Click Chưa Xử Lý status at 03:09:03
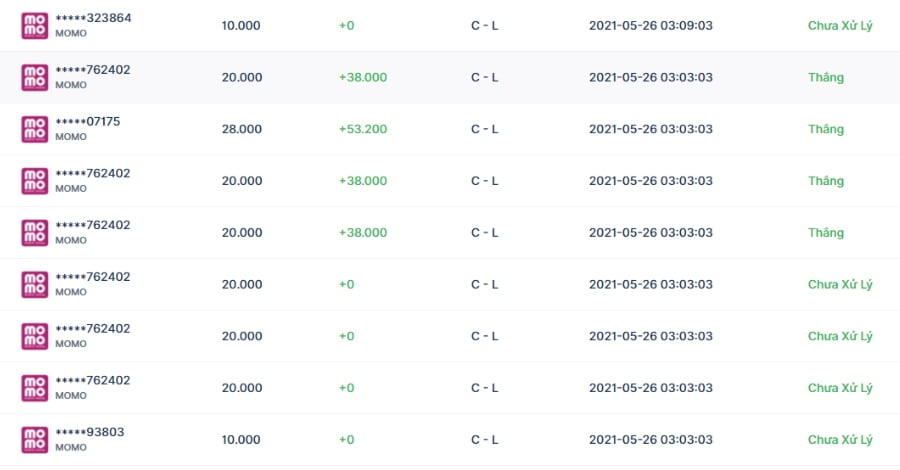 coord(840,26)
